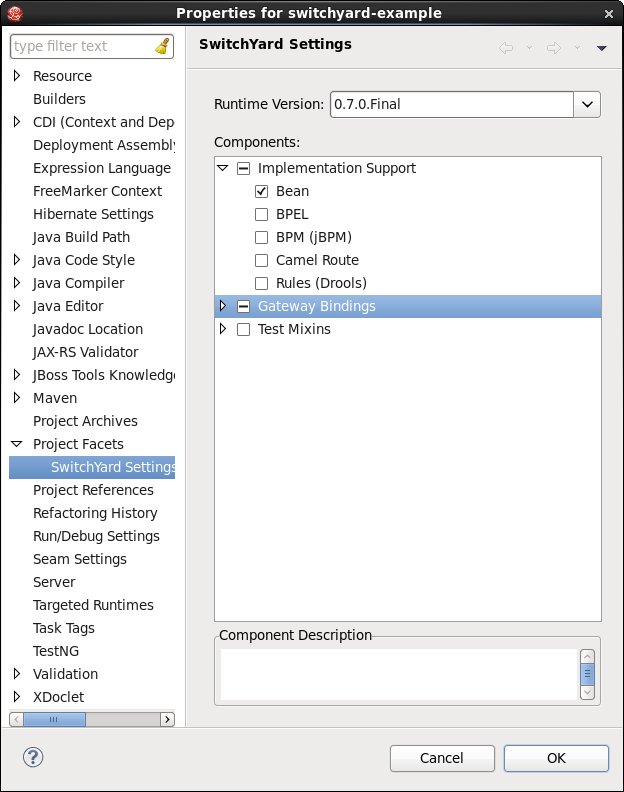This screenshot has height=792, width=624.
Task: Open the view menu triangle in header
Action: click(x=601, y=48)
